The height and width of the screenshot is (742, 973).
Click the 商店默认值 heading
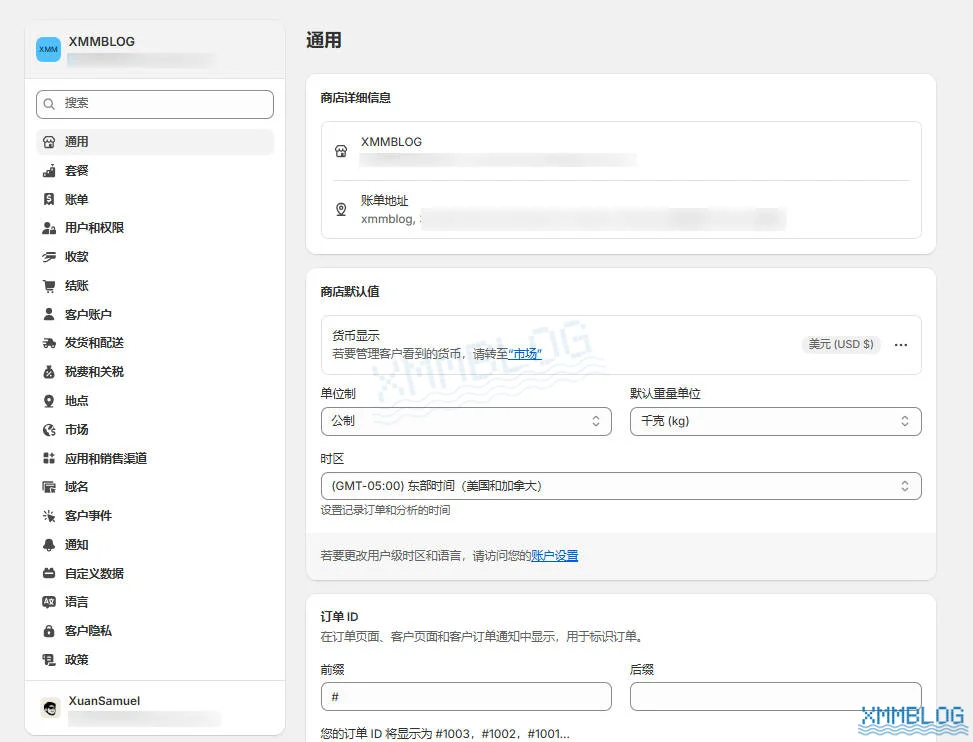click(350, 292)
